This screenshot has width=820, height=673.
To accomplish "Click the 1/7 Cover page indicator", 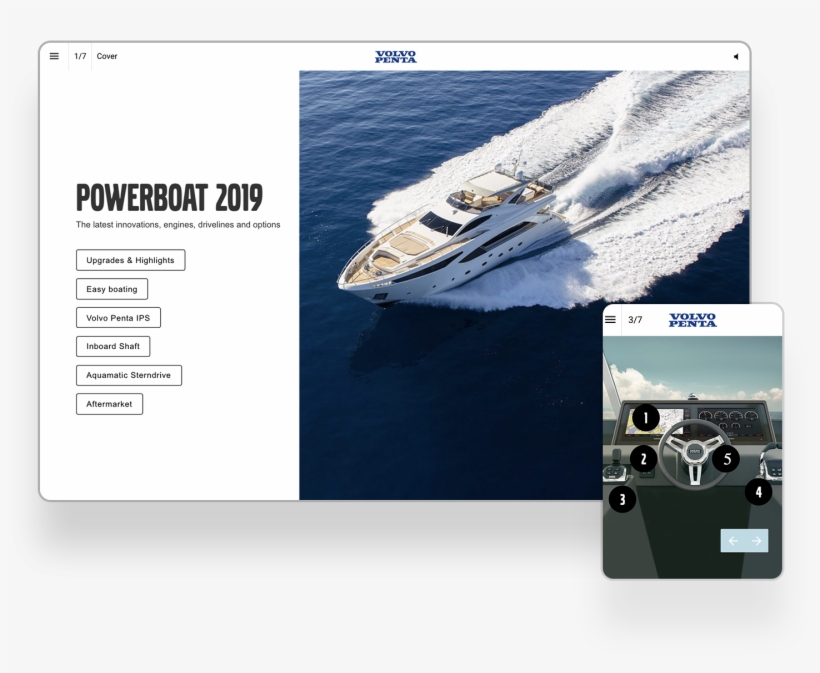I will pos(95,56).
